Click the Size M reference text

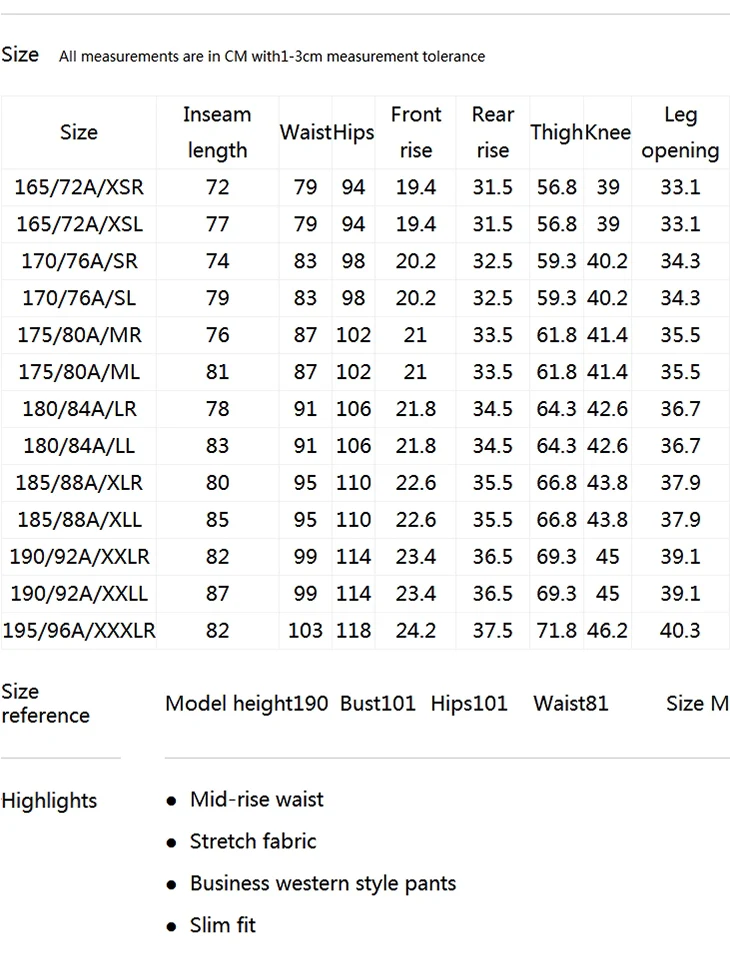tap(697, 703)
